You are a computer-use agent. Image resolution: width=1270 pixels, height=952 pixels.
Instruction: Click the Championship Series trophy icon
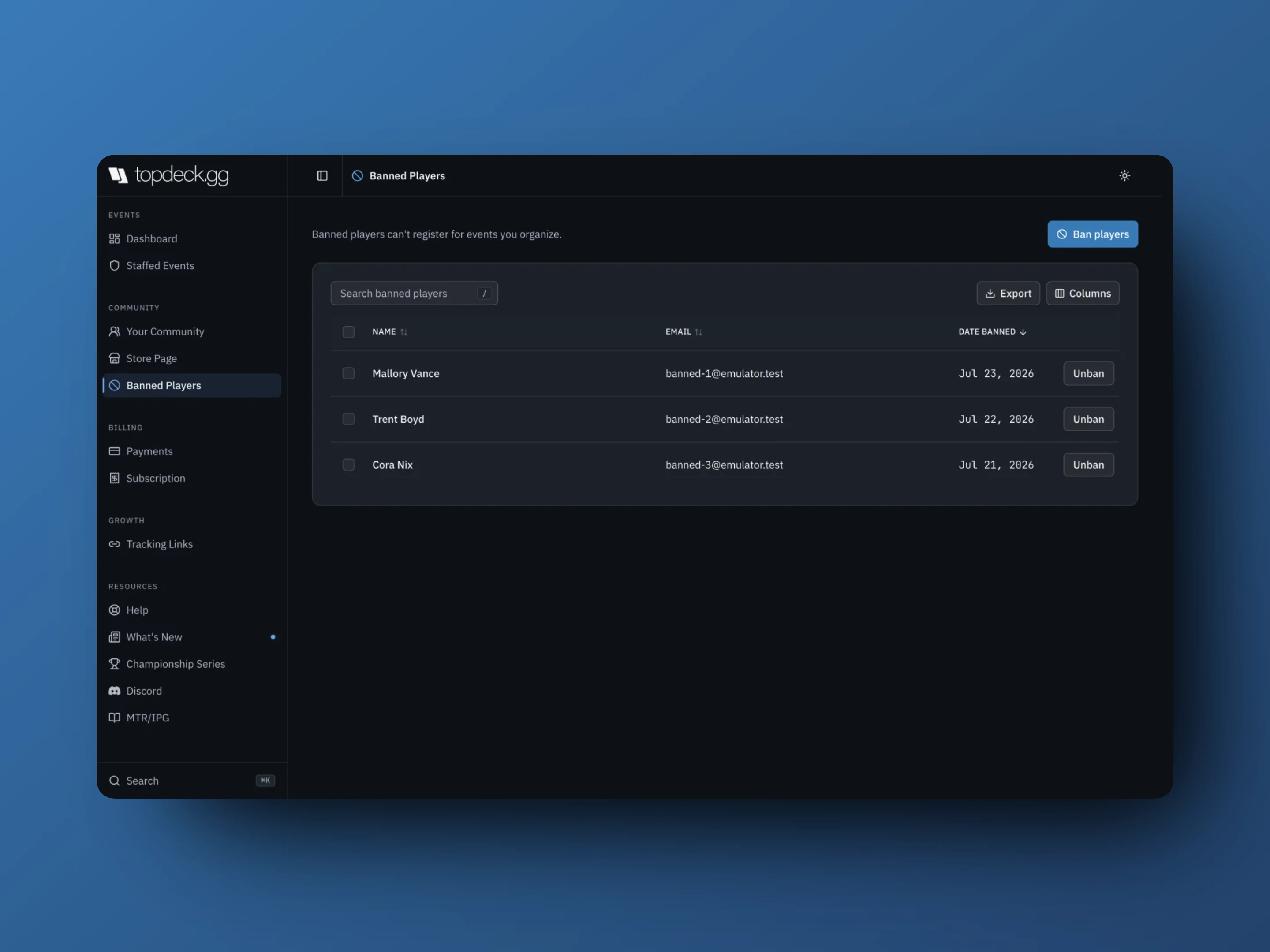tap(114, 663)
